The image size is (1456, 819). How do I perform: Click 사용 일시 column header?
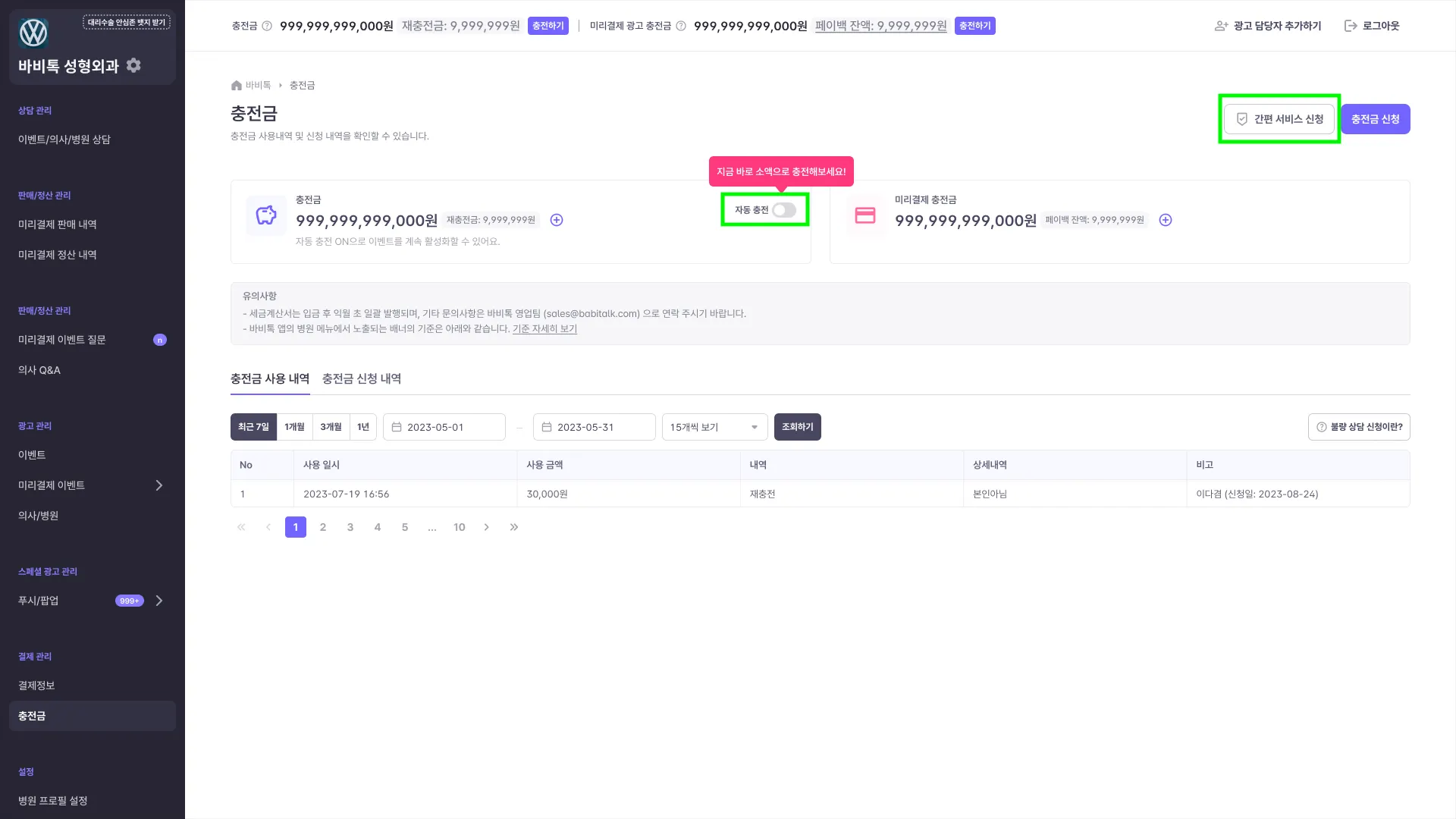[406, 465]
